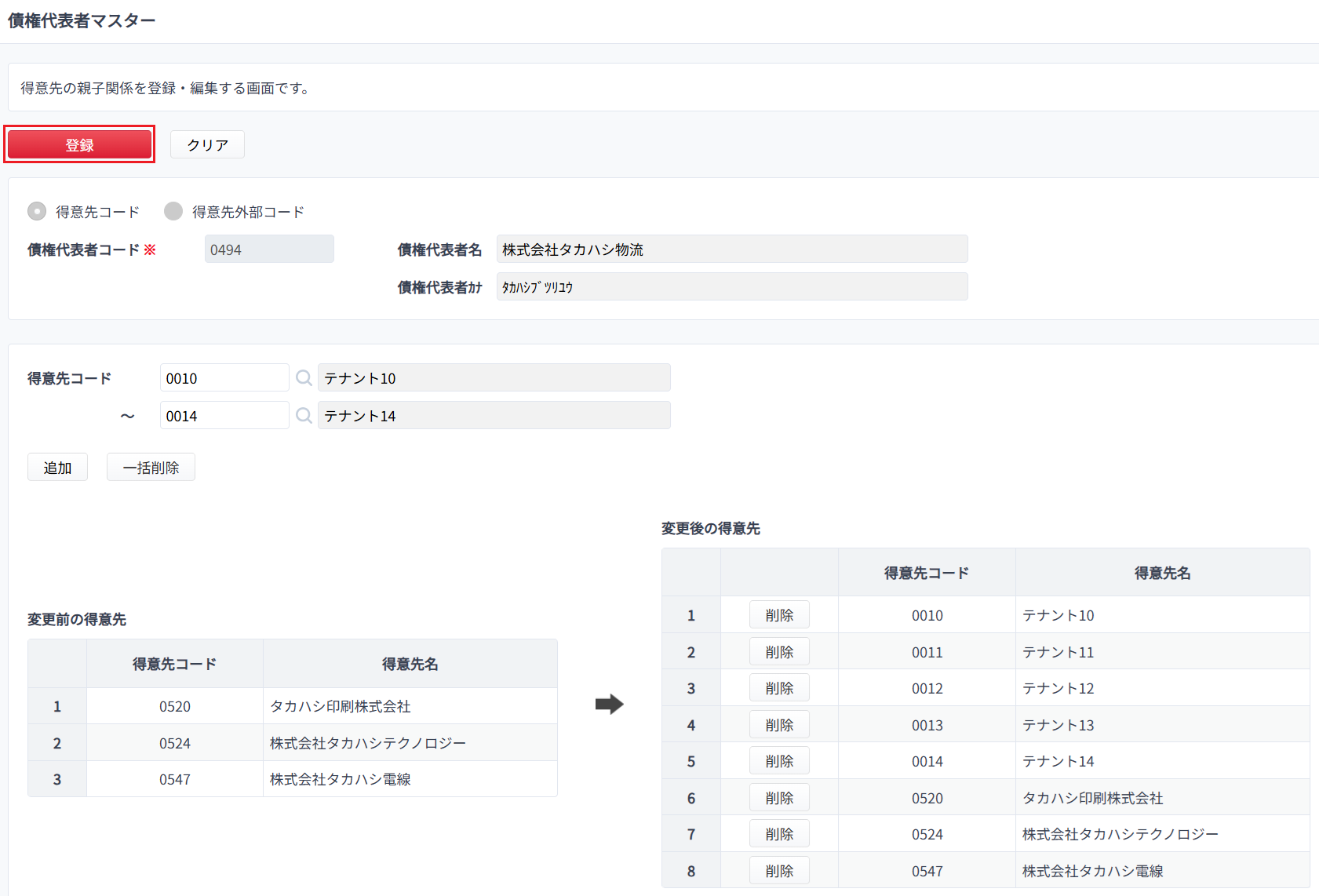Click the 債権代表者カナ field

pyautogui.click(x=732, y=286)
